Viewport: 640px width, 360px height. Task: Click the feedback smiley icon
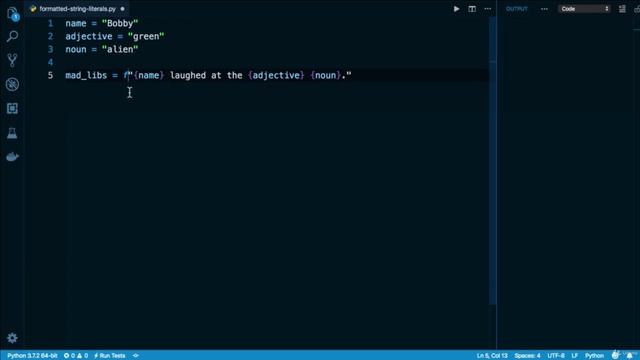tap(615, 355)
